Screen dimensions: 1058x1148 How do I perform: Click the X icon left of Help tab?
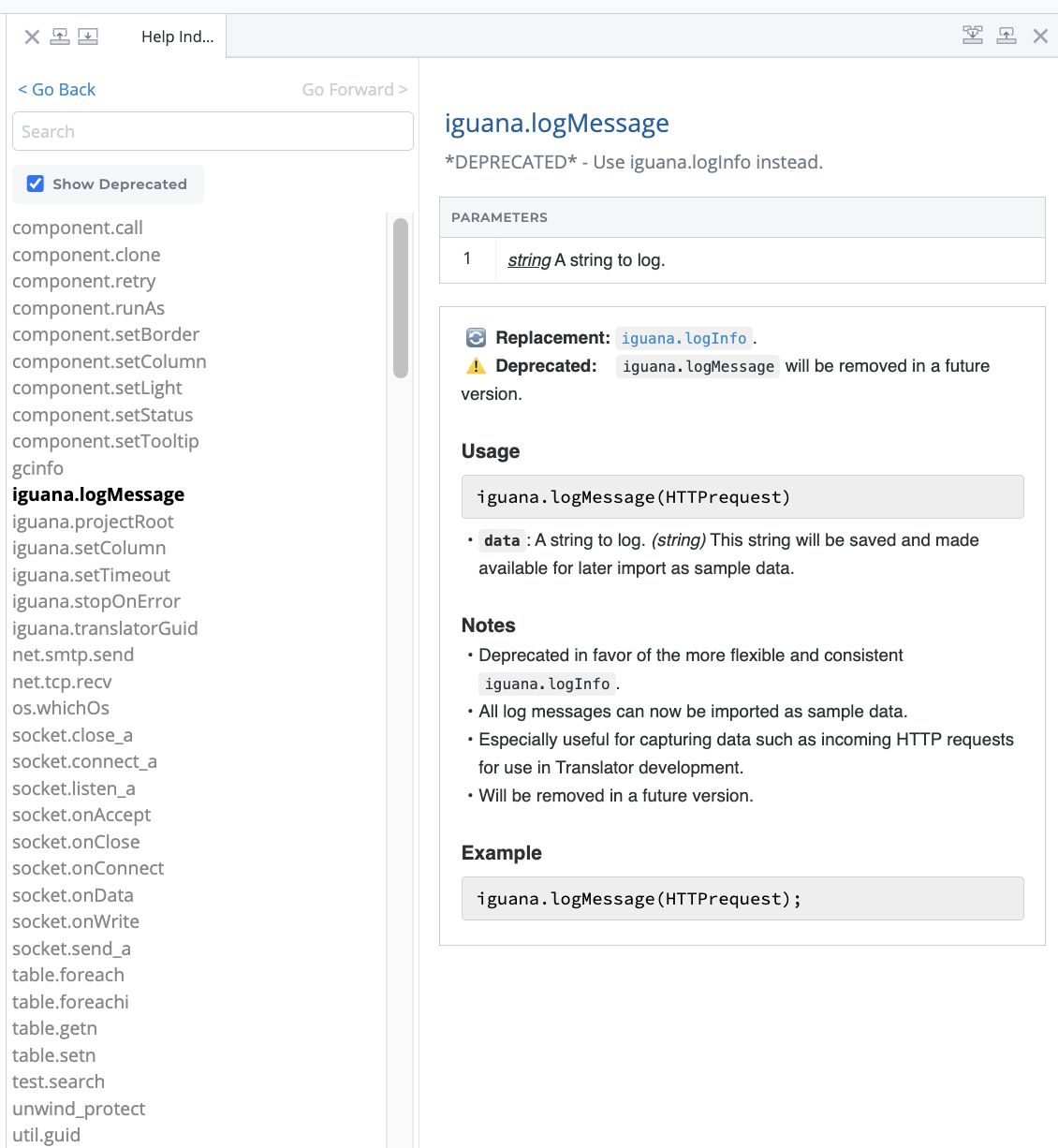point(32,37)
